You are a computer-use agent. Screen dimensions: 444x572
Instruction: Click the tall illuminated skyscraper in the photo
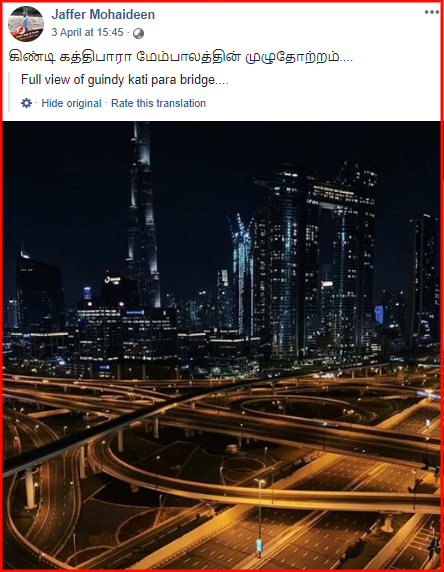click(x=143, y=215)
